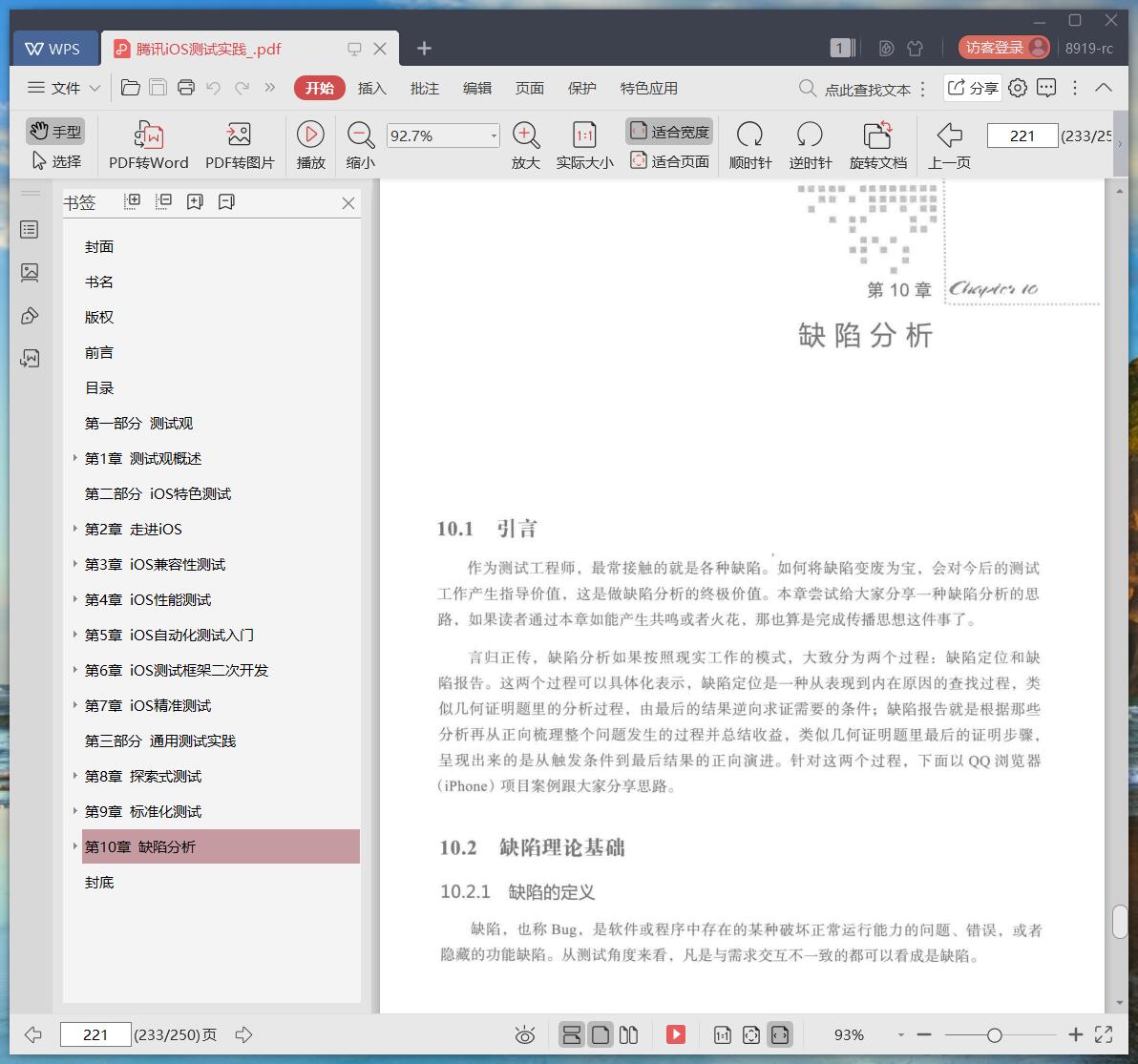This screenshot has height=1064, width=1138.
Task: Activate the Select cursor tool
Action: tap(56, 161)
